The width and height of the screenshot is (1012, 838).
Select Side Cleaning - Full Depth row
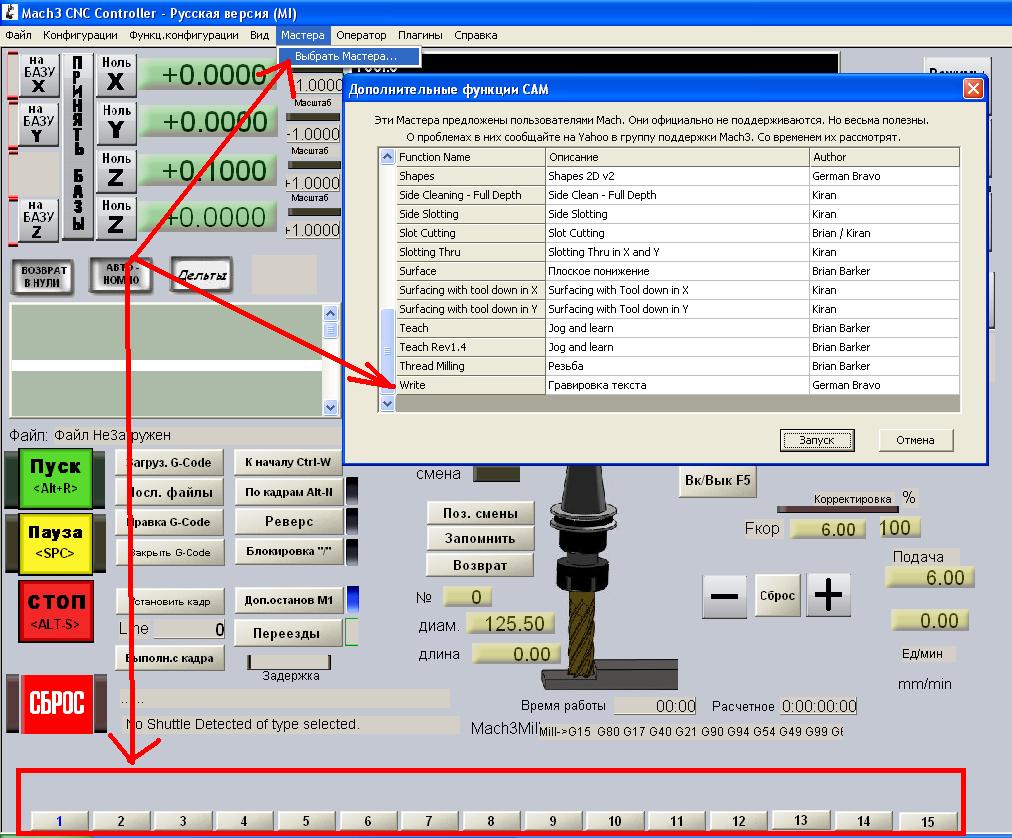click(x=677, y=195)
